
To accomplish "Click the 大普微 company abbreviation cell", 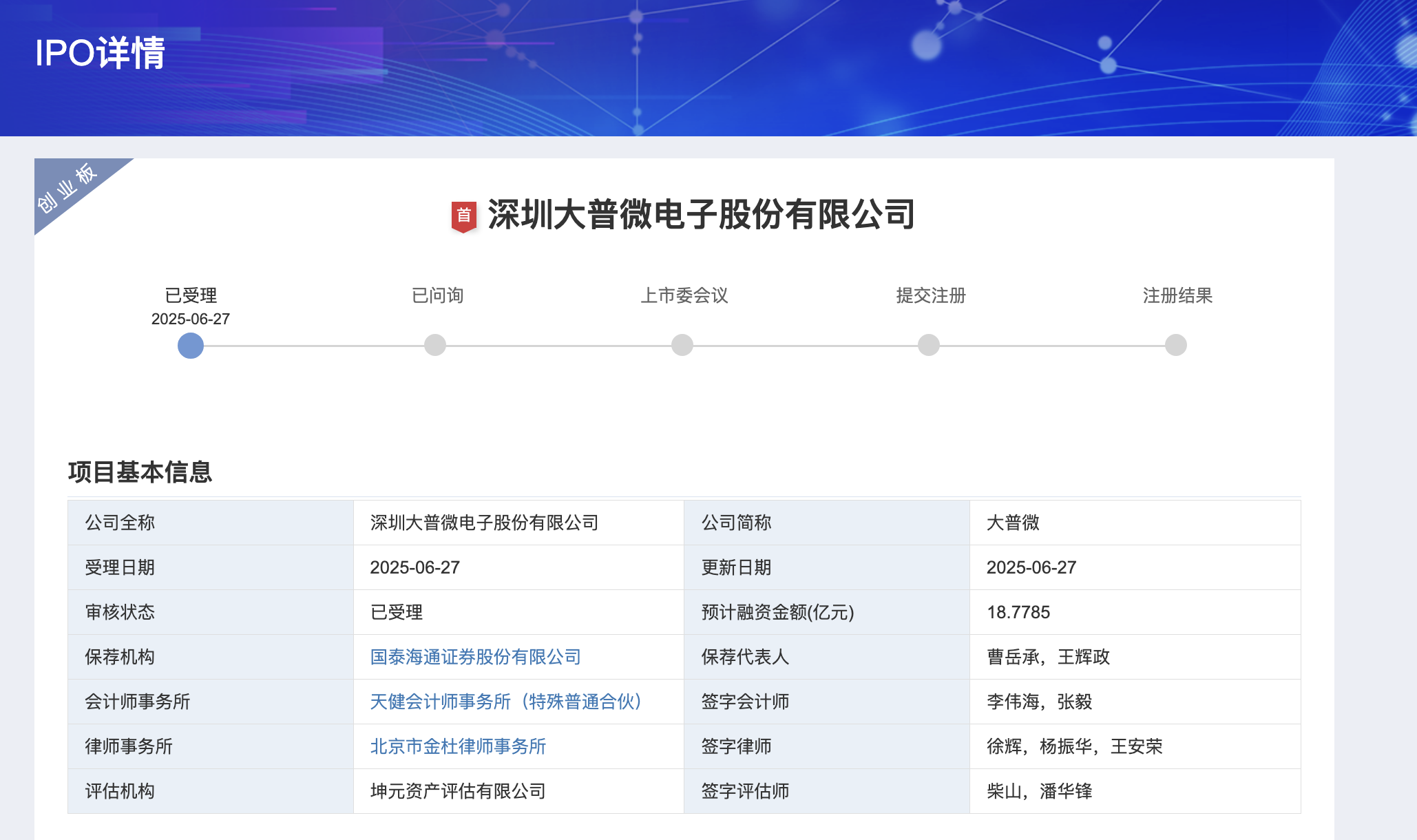I will coord(1013,523).
